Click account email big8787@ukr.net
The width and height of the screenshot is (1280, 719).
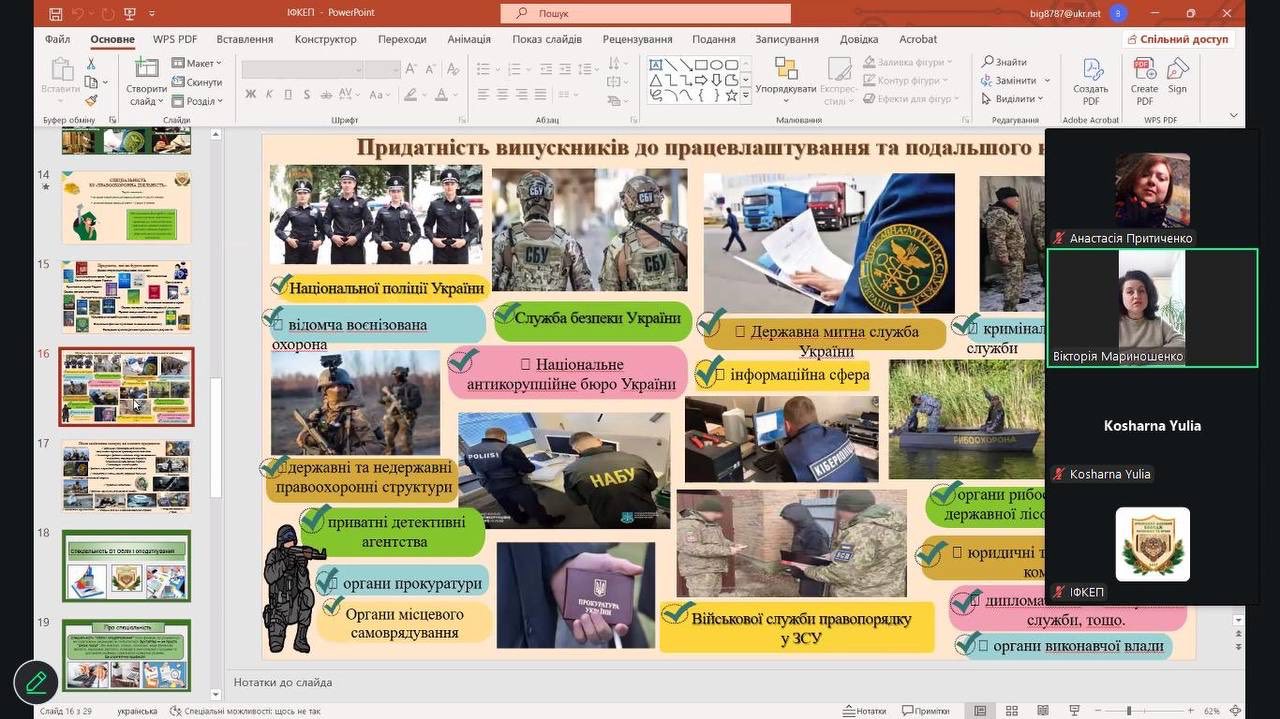coord(1064,13)
